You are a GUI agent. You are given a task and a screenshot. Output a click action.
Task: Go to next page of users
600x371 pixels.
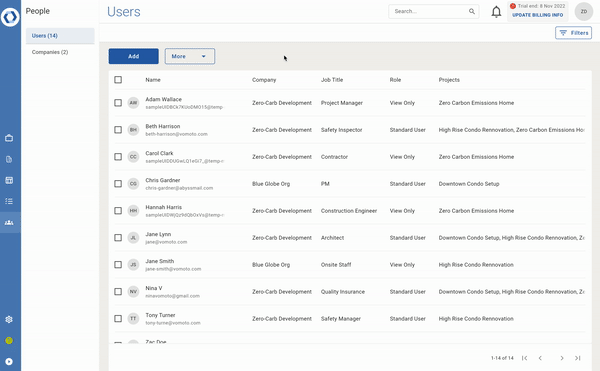(562, 358)
